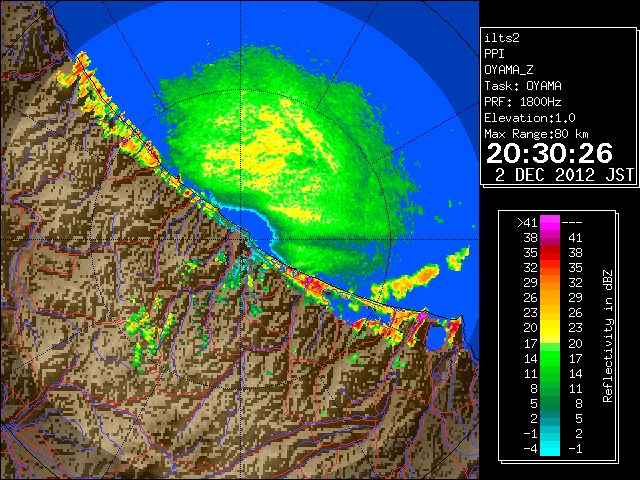Viewport: 640px width, 480px height.
Task: Select the '2 DEC 2012 JST' date
Action: [564, 175]
